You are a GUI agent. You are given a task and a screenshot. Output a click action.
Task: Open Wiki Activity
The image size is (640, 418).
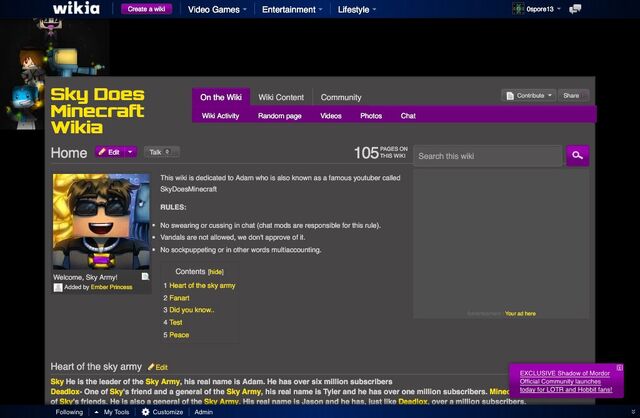(220, 116)
